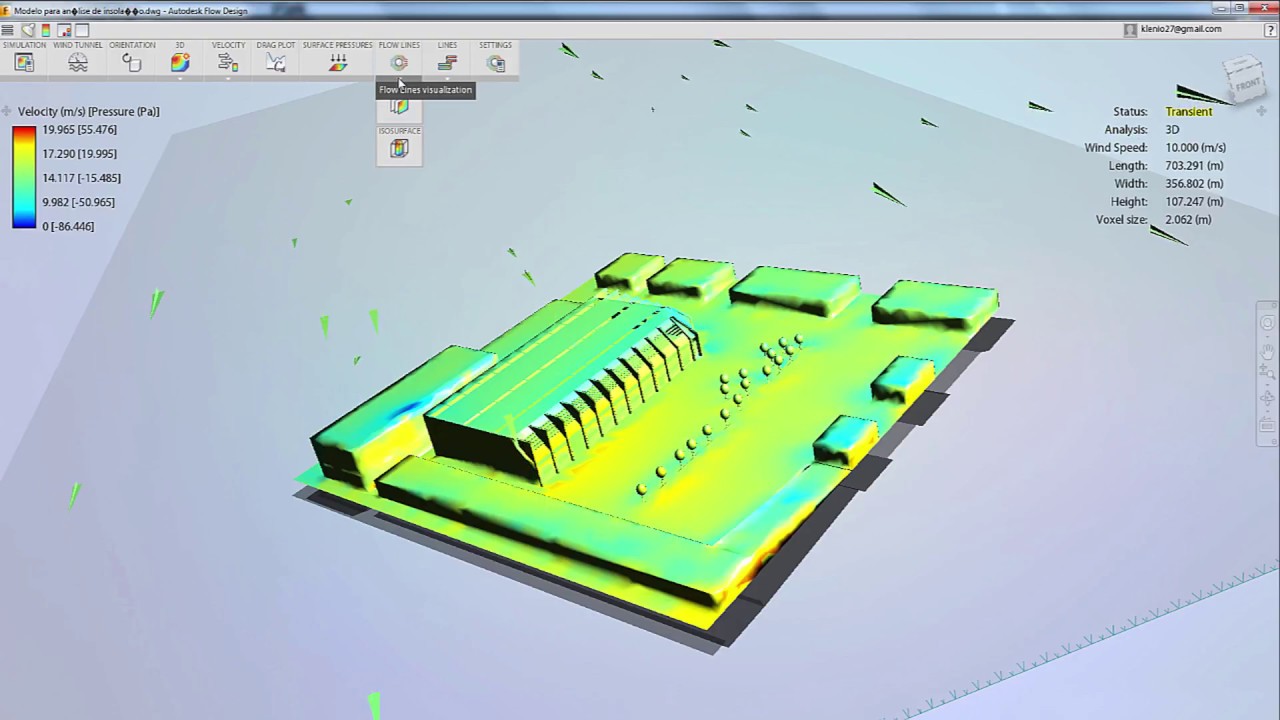
Task: Show the Drag Plot icon
Action: (276, 63)
